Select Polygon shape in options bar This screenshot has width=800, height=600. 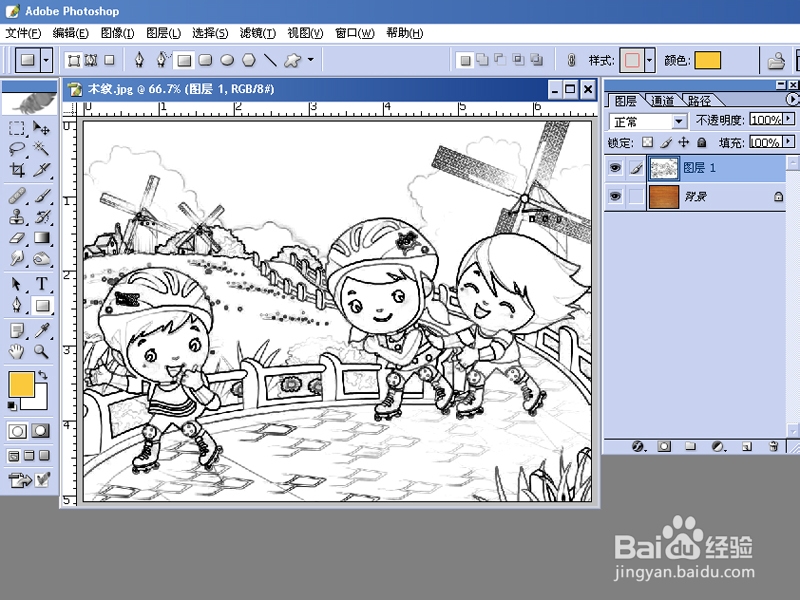click(x=248, y=61)
